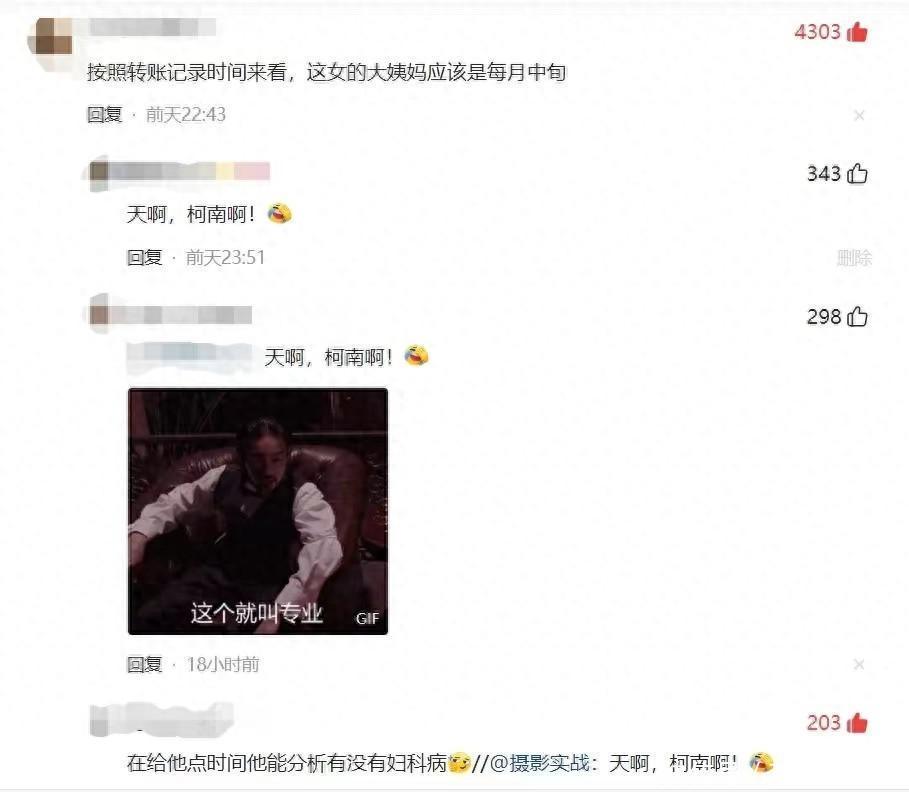
Task: Click 回复 under the 前天22:43 comment
Action: [105, 115]
